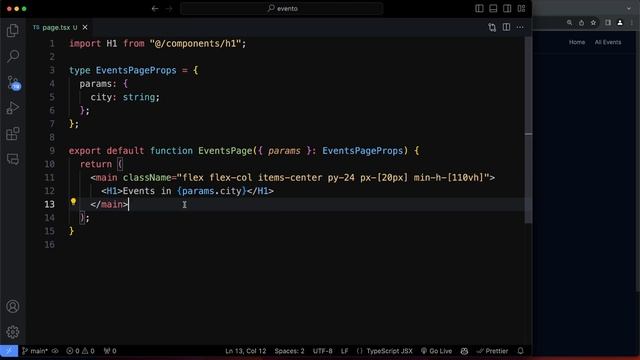Open the Run and Debug view

click(x=13, y=108)
